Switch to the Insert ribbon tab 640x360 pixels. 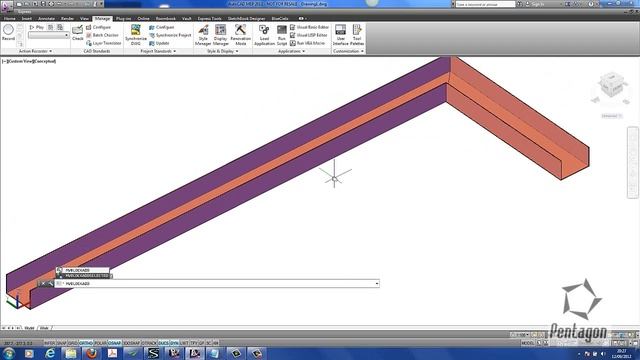pos(27,18)
